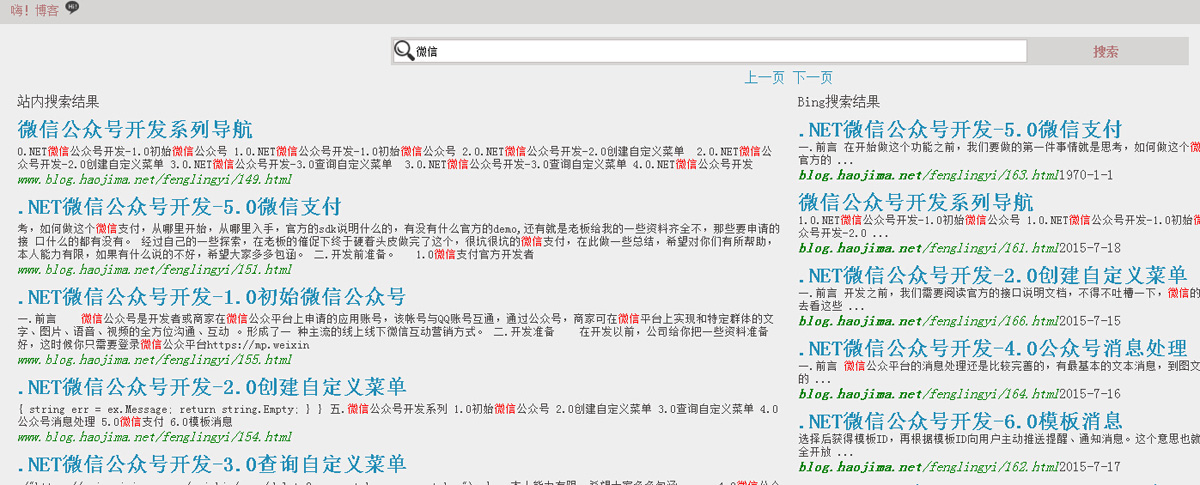
Task: Open site result .NET微信公众号开发-2.0创建自定义菜单
Action: pos(212,387)
